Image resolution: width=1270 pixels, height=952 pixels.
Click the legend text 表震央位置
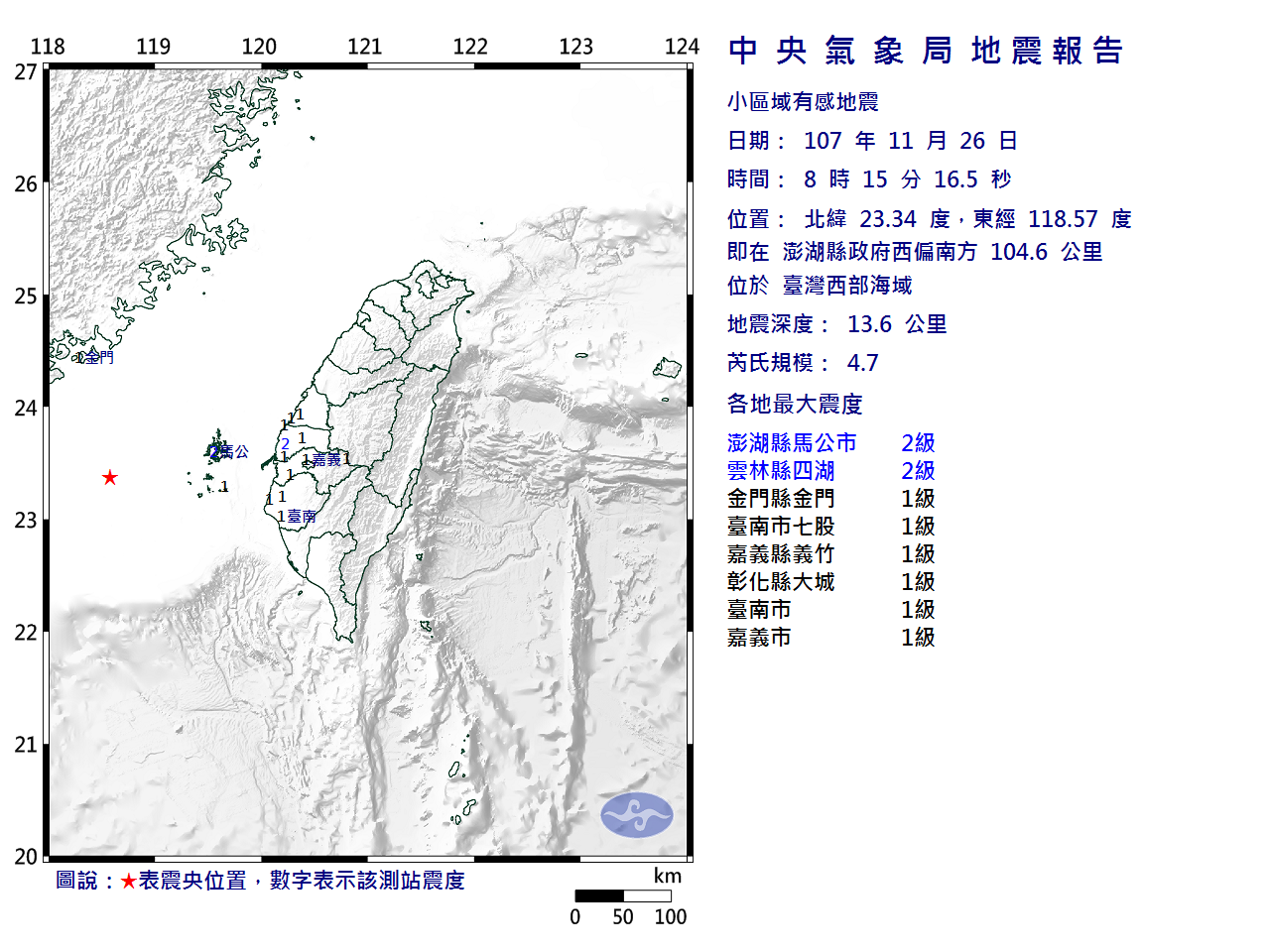pyautogui.click(x=192, y=881)
